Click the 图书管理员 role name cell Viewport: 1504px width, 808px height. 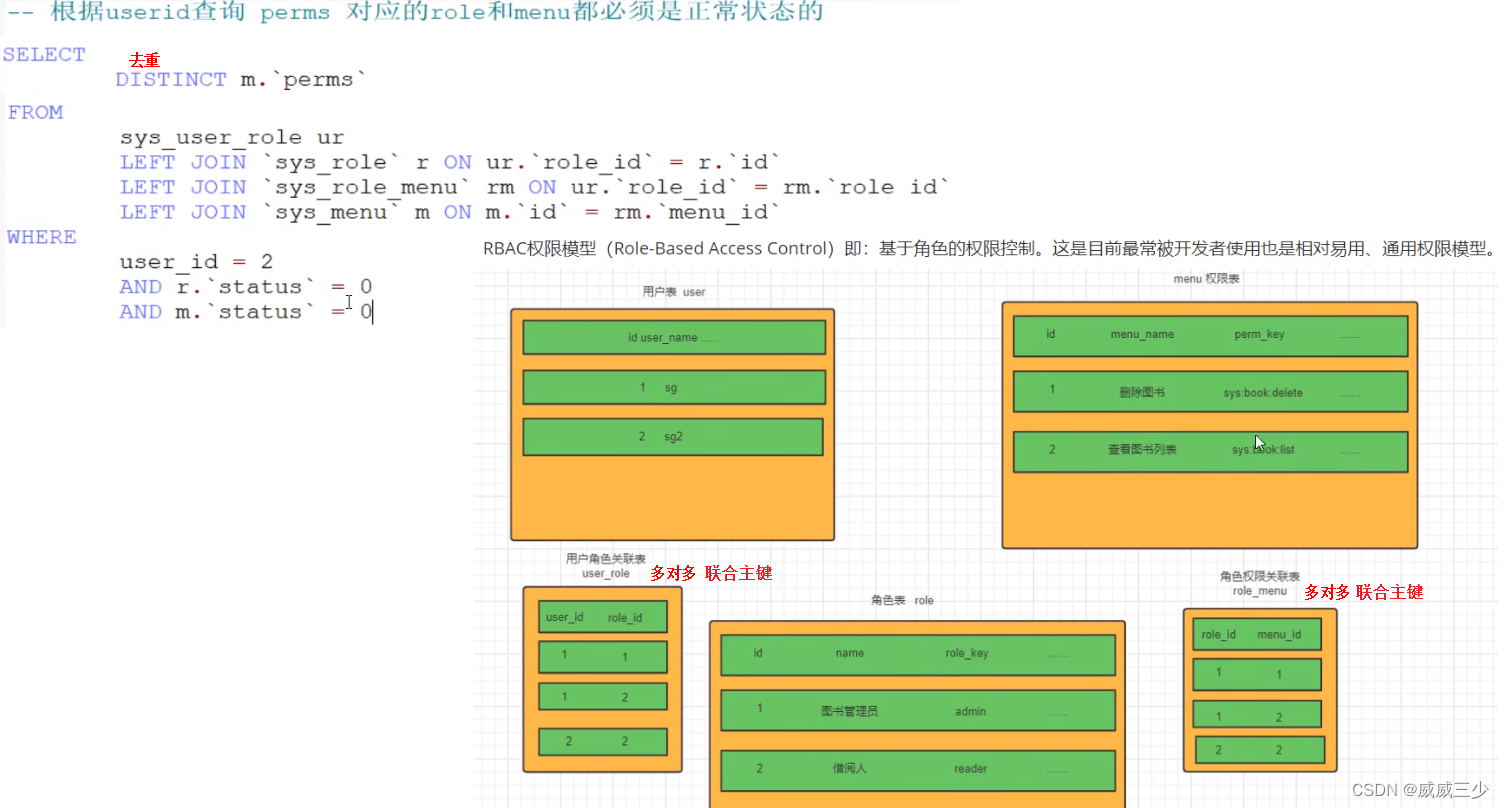coord(849,711)
